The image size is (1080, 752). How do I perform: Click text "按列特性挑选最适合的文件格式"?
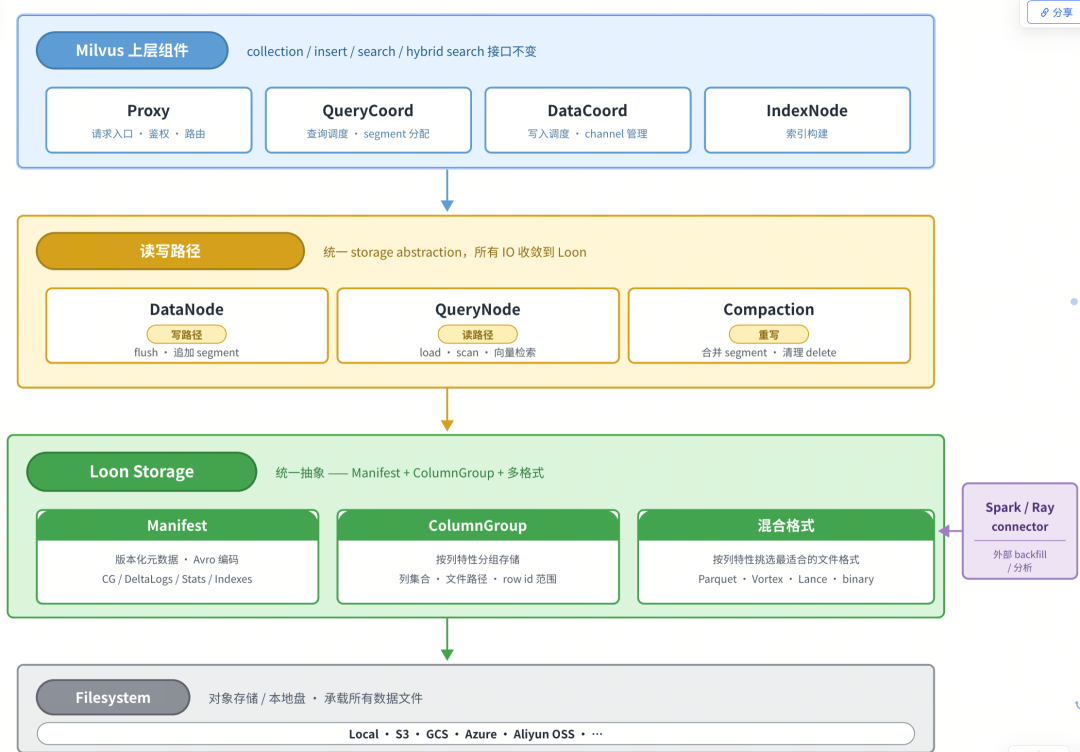click(x=786, y=559)
